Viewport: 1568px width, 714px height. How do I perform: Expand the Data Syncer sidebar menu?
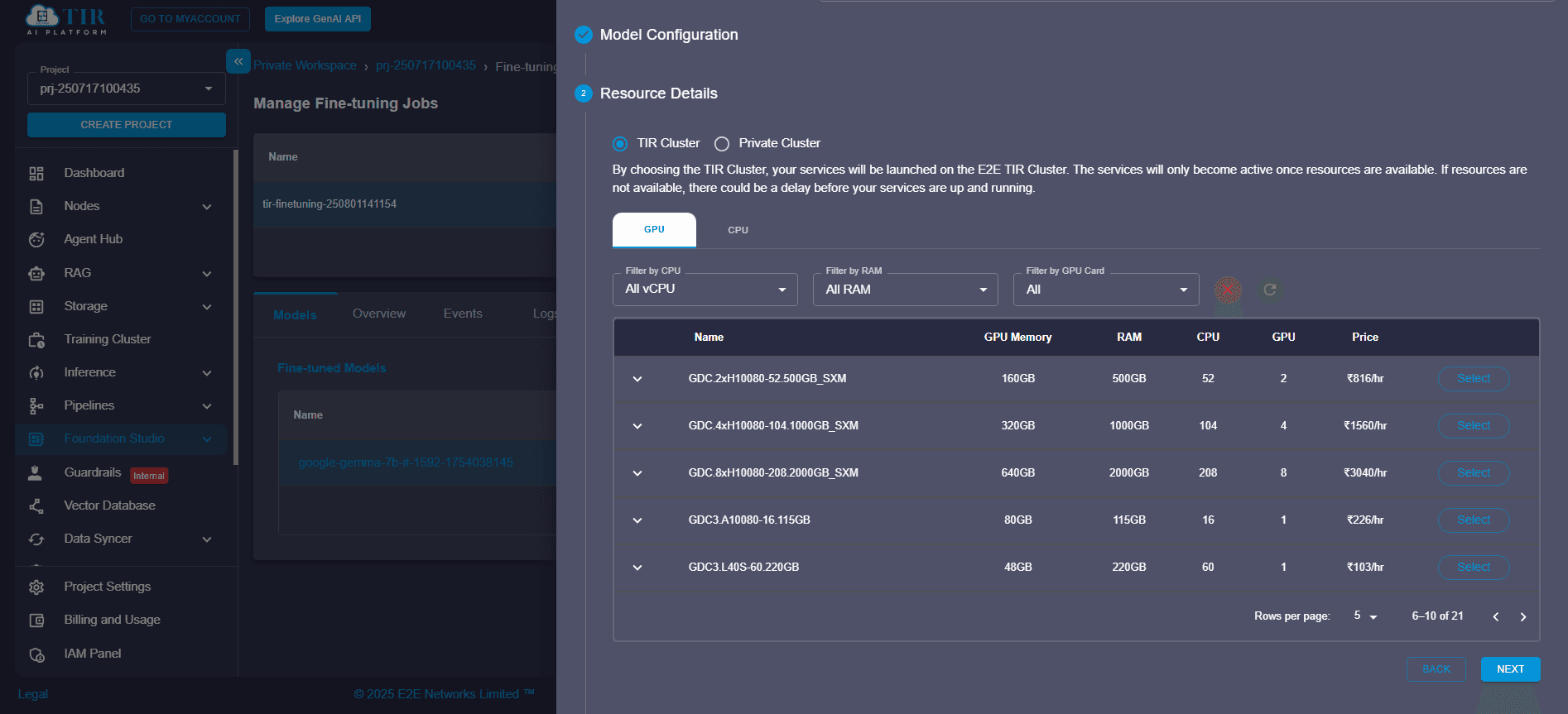(x=207, y=539)
